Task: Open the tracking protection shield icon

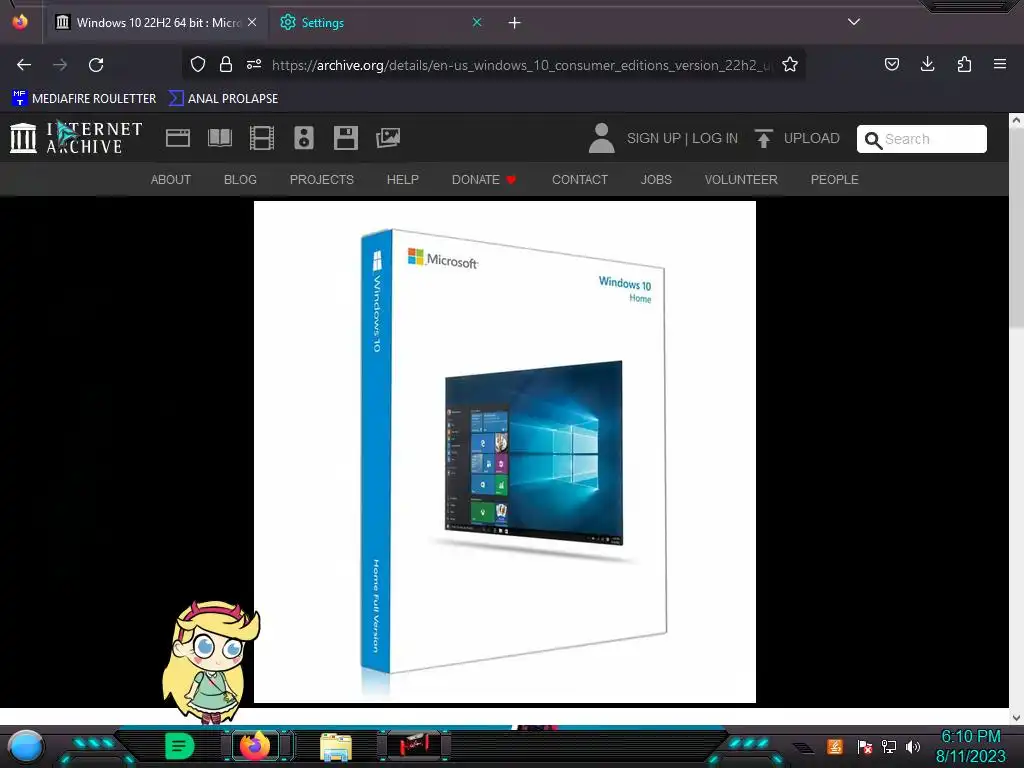Action: coord(198,64)
